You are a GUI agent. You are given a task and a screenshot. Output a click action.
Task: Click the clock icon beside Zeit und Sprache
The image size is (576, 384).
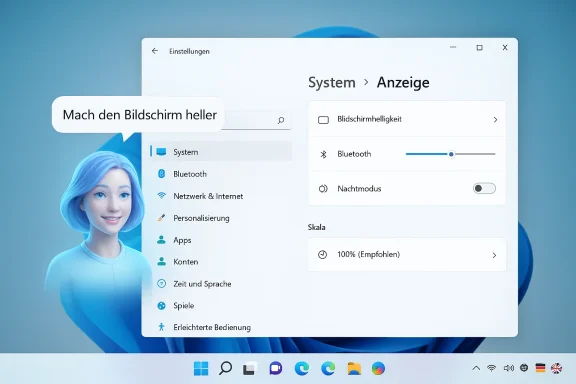click(161, 283)
